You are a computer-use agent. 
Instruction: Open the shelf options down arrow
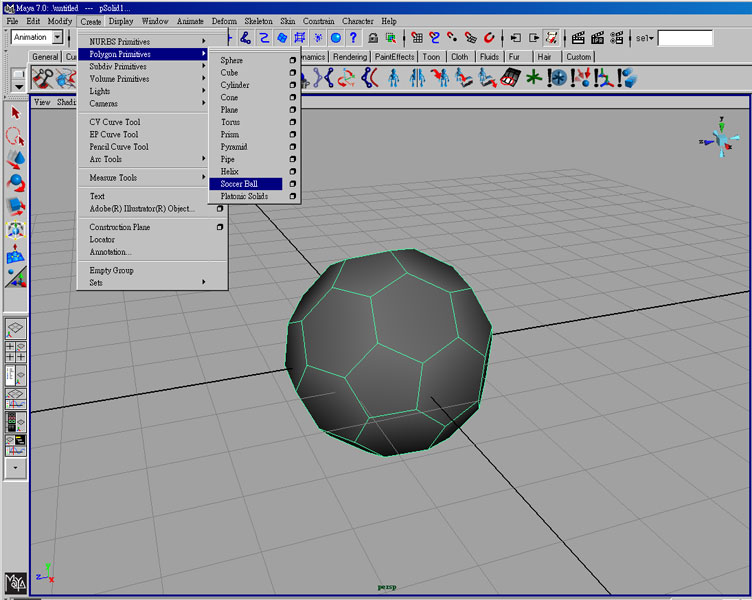tap(18, 87)
